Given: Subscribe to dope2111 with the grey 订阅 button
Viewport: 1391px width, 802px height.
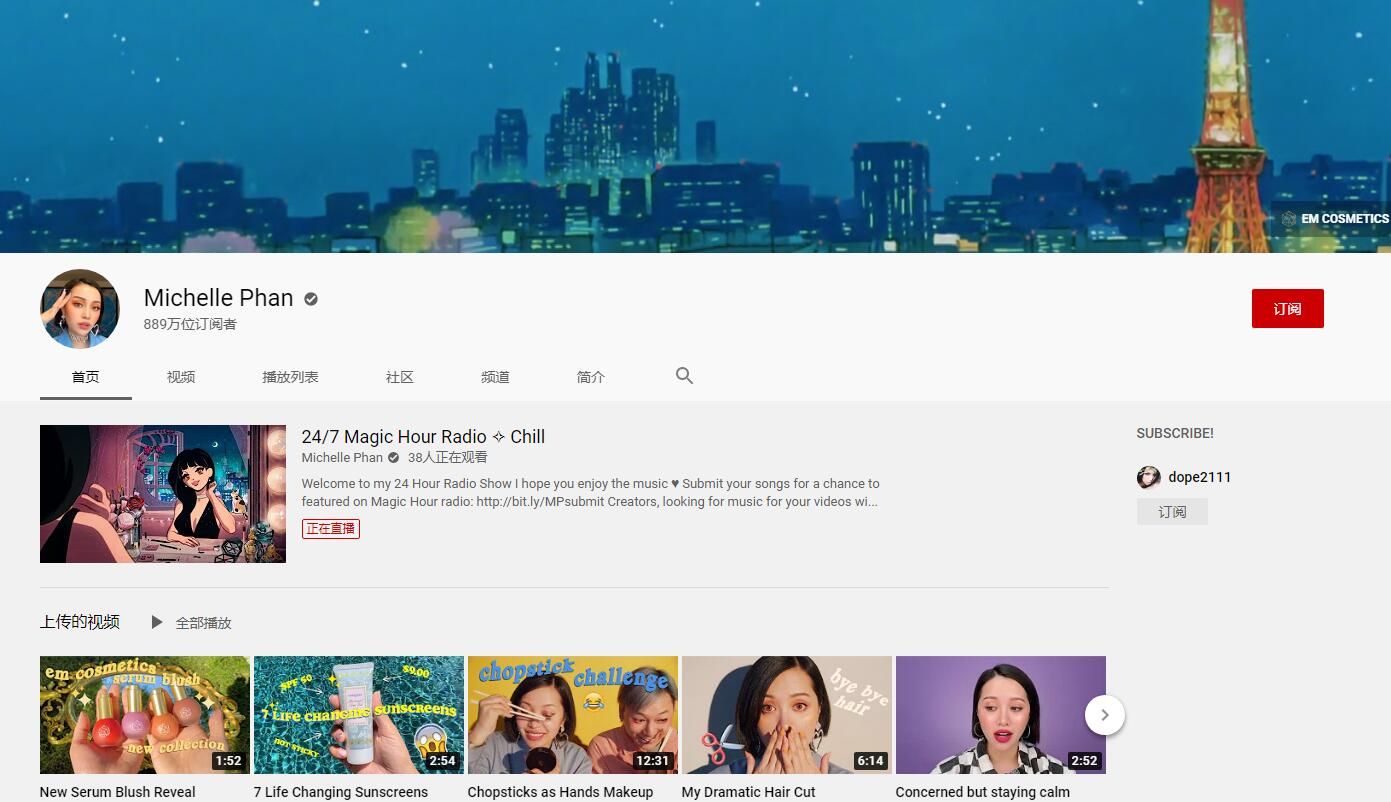Looking at the screenshot, I should coord(1172,512).
